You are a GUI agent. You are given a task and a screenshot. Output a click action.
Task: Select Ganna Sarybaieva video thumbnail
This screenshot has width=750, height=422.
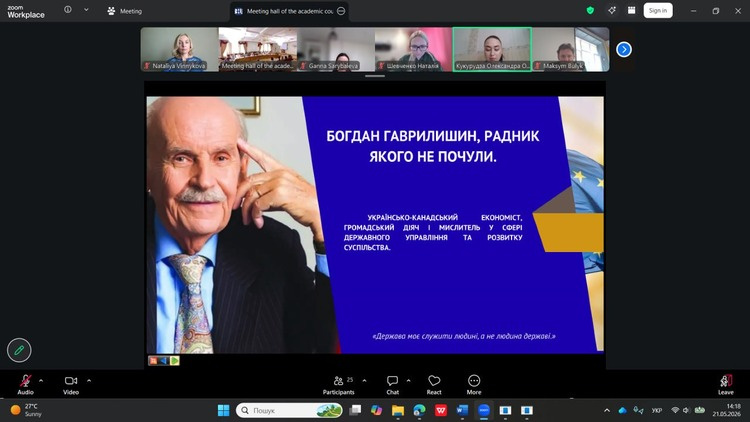pos(336,49)
